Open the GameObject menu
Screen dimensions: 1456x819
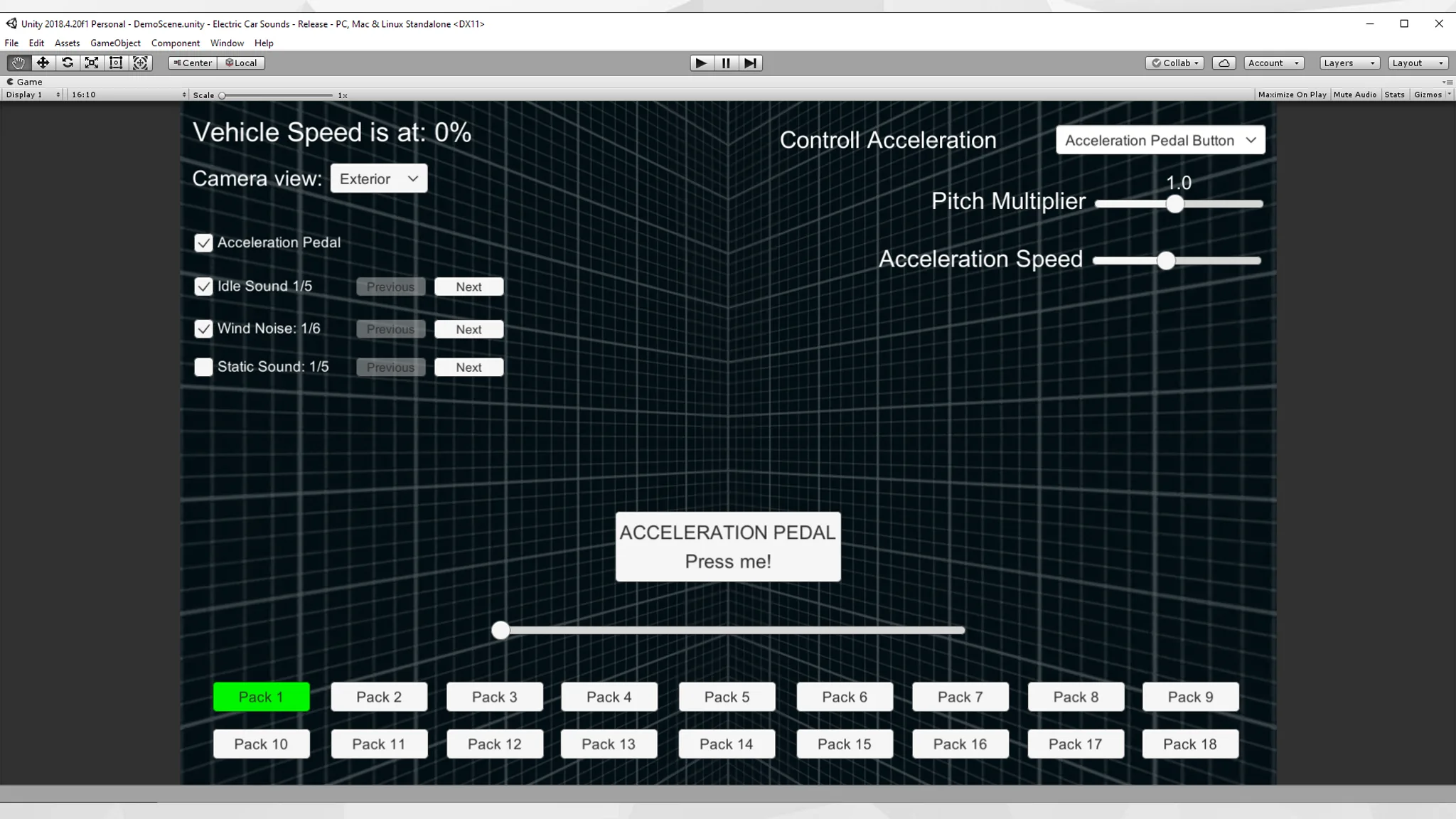[115, 43]
